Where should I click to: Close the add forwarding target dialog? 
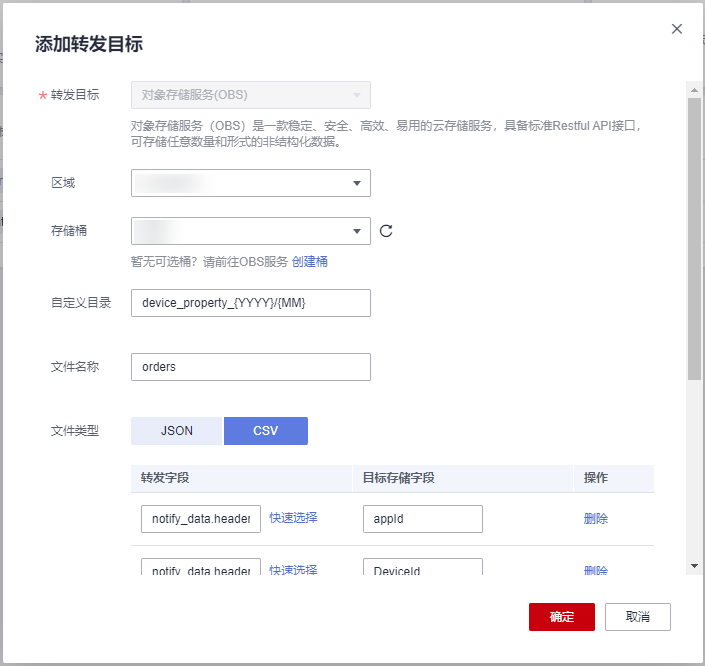tap(677, 29)
